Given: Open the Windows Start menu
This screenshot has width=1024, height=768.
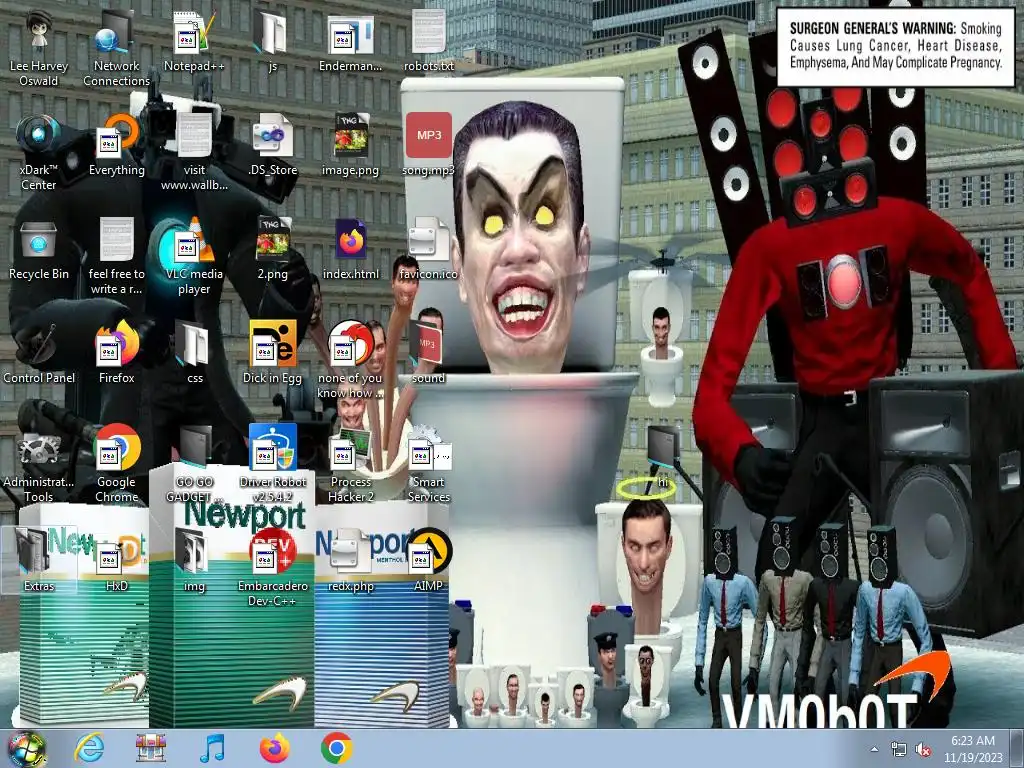Looking at the screenshot, I should click(27, 749).
